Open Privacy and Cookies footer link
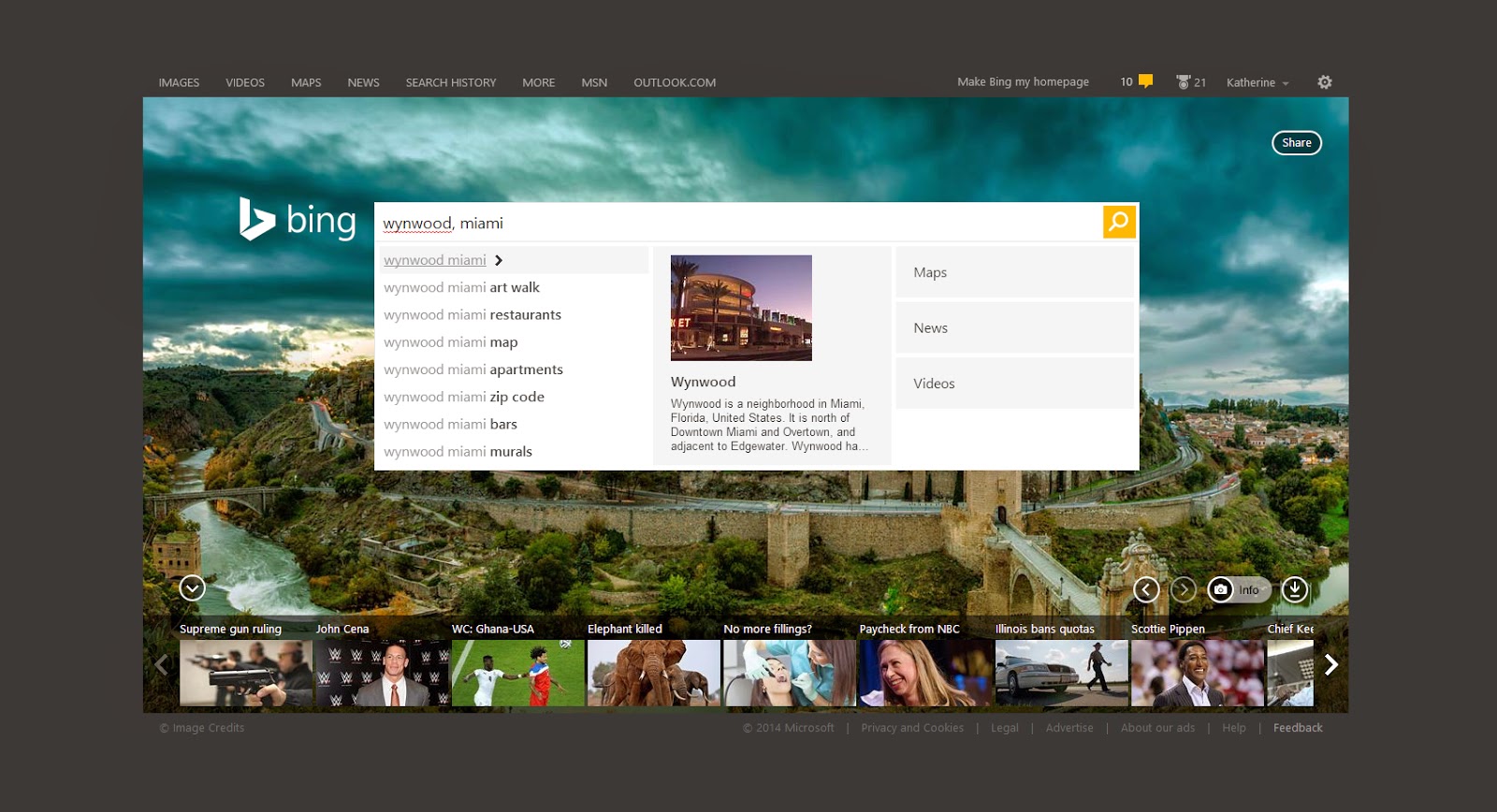 pos(912,728)
